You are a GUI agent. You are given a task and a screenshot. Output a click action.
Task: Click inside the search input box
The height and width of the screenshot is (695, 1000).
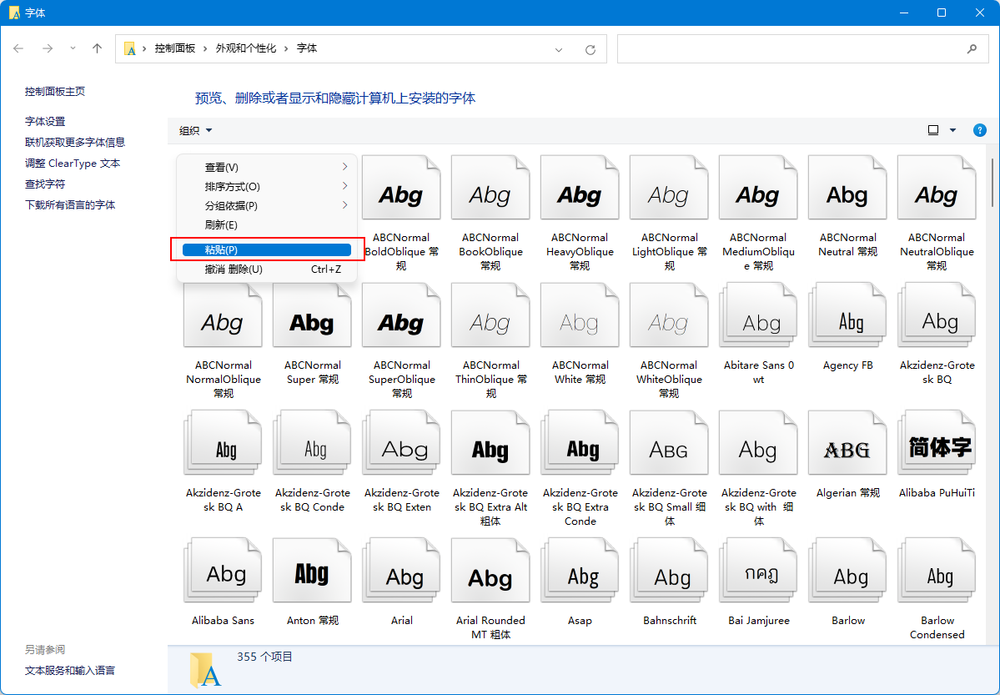(x=800, y=48)
